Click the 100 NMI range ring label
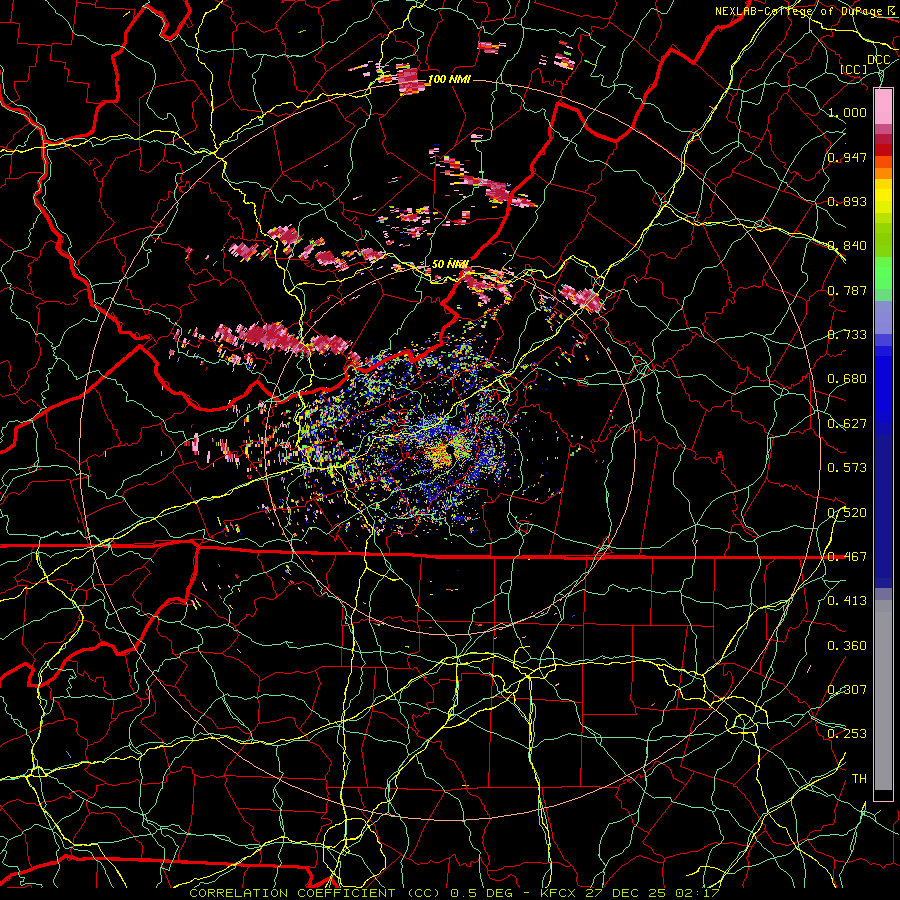 click(x=449, y=79)
